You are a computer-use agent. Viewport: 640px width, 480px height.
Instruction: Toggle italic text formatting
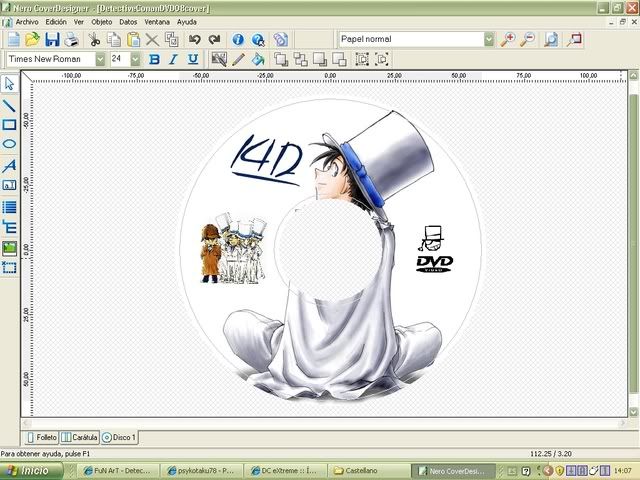pyautogui.click(x=174, y=60)
